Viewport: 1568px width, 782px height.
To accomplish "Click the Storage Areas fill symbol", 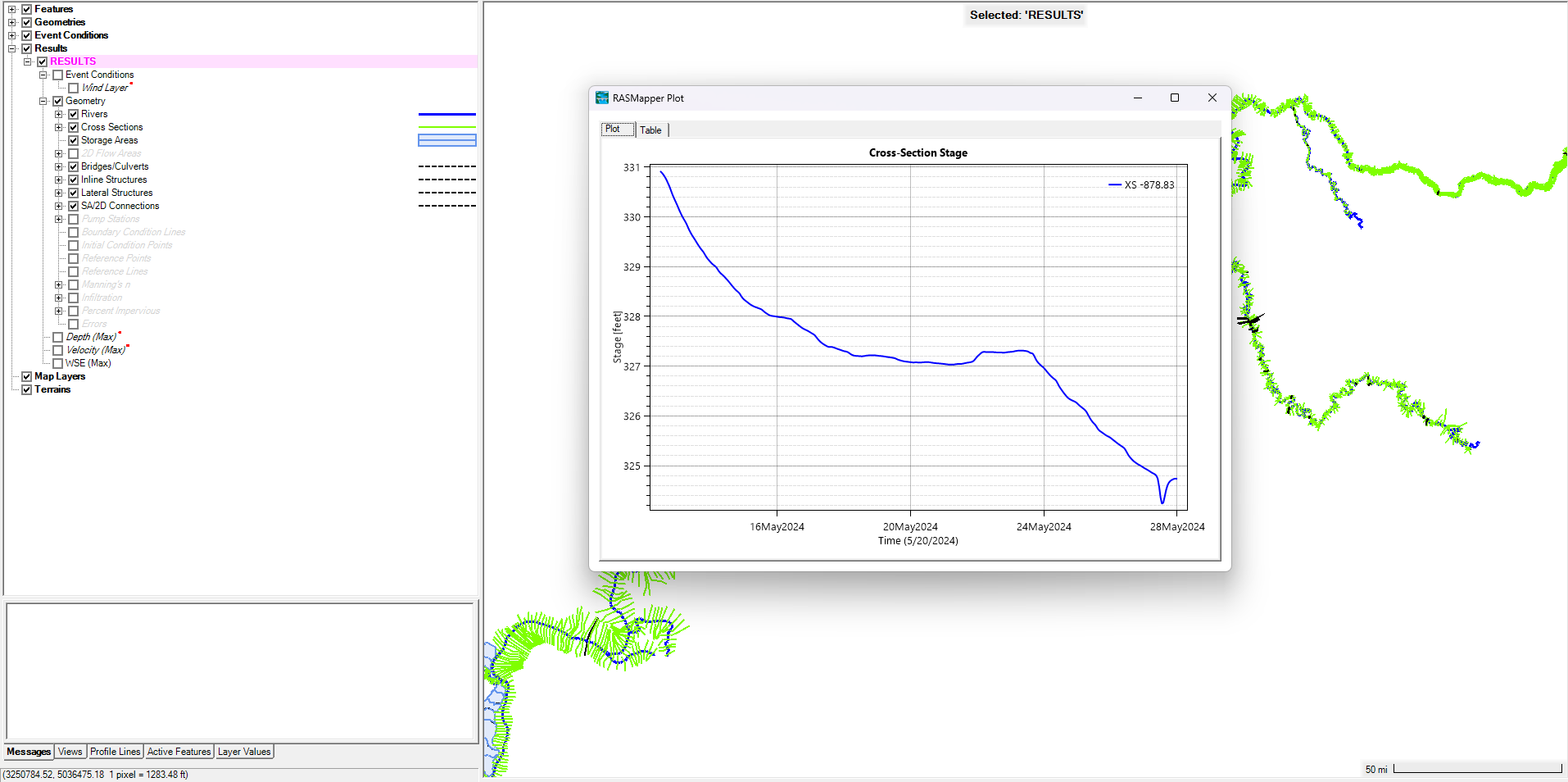I will (x=447, y=140).
